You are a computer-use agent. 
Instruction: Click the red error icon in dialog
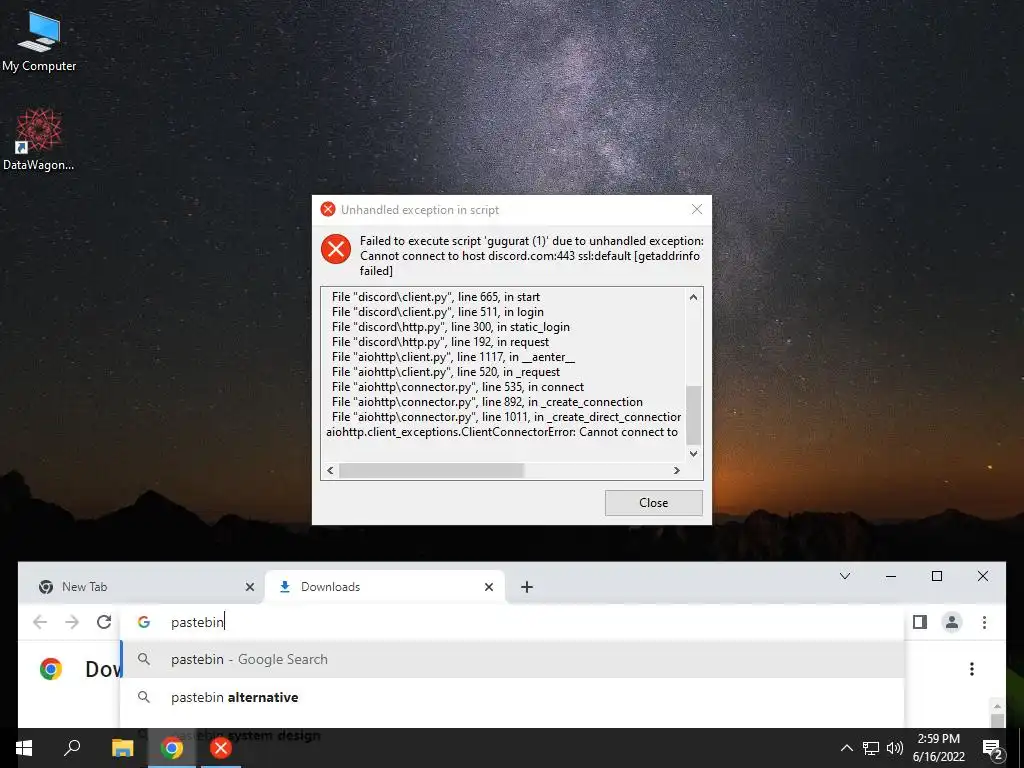coord(336,249)
